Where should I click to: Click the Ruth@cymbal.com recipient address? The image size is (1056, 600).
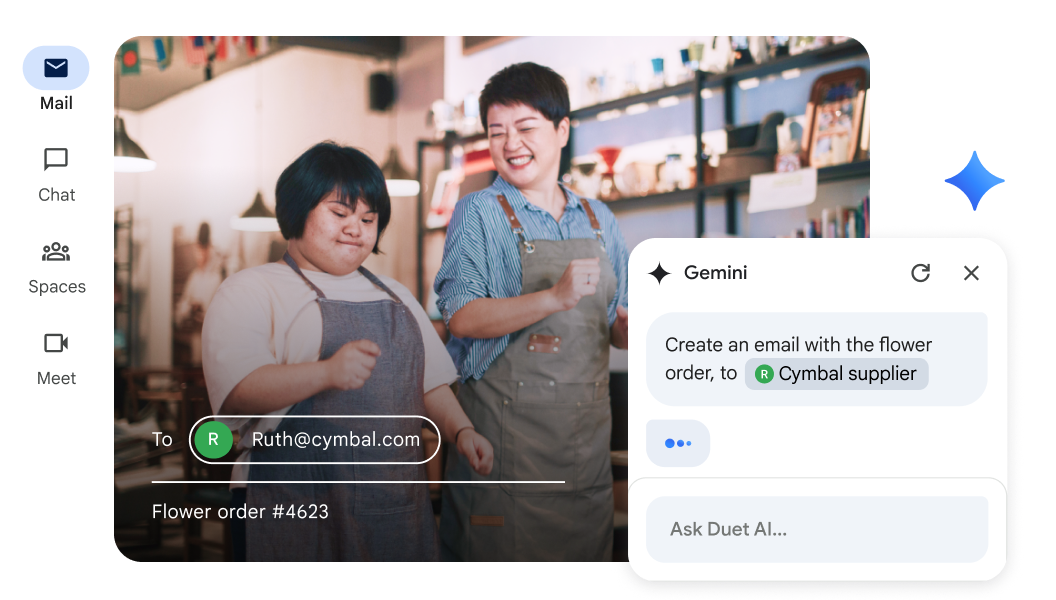coord(336,440)
